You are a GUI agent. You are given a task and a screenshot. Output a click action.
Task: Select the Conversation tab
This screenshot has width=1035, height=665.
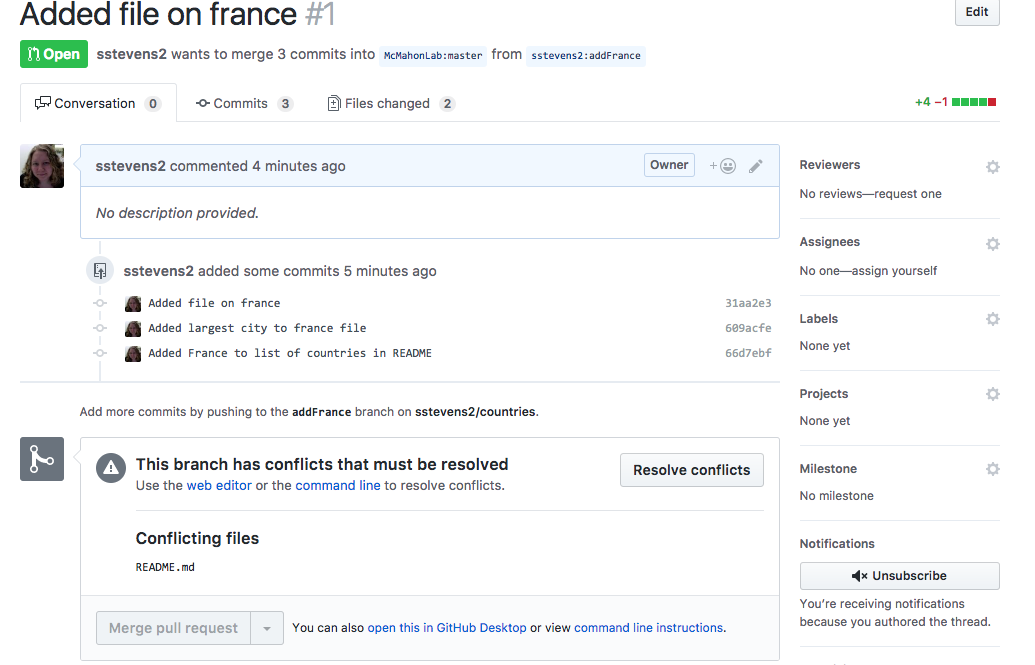pyautogui.click(x=98, y=104)
